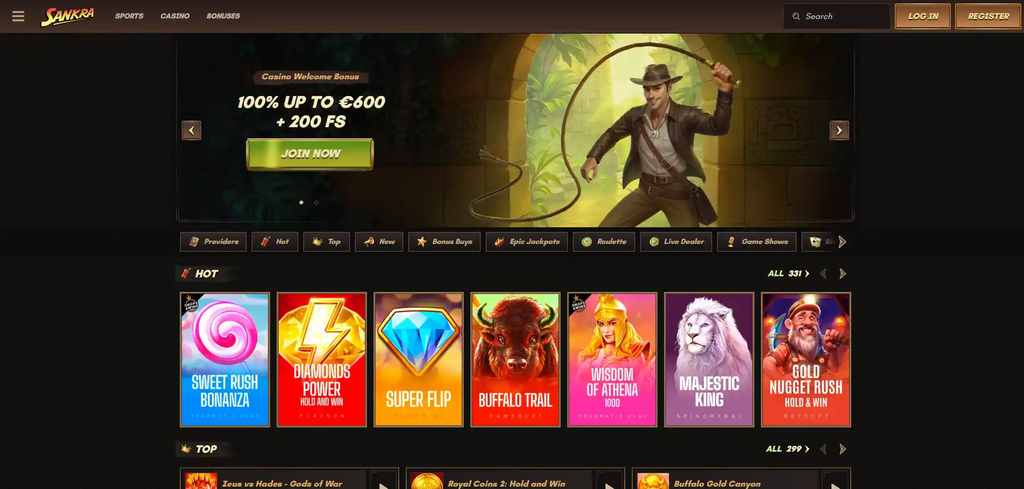Image resolution: width=1024 pixels, height=489 pixels.
Task: Go to previous banner slide arrow
Action: [191, 131]
